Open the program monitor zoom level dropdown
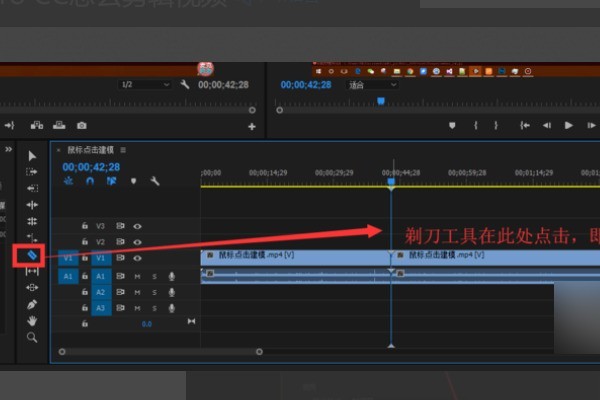The height and width of the screenshot is (400, 600). tap(372, 85)
